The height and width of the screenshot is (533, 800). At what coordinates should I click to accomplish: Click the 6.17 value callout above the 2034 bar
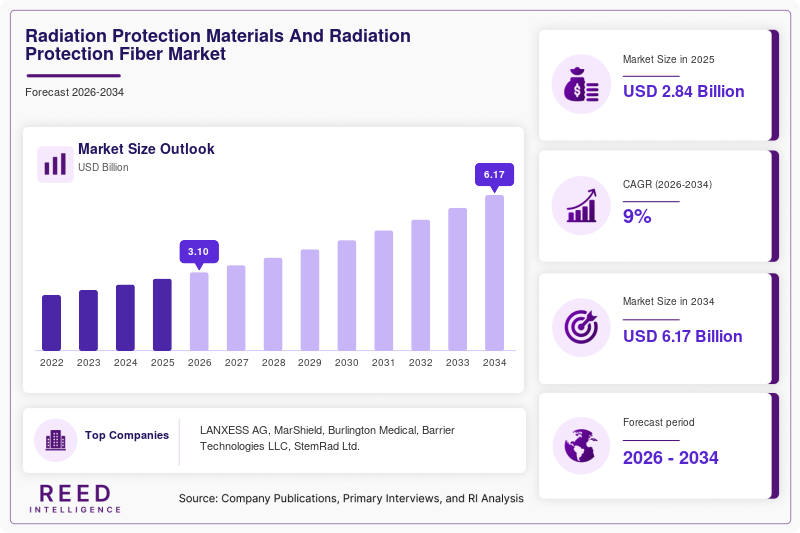point(494,175)
